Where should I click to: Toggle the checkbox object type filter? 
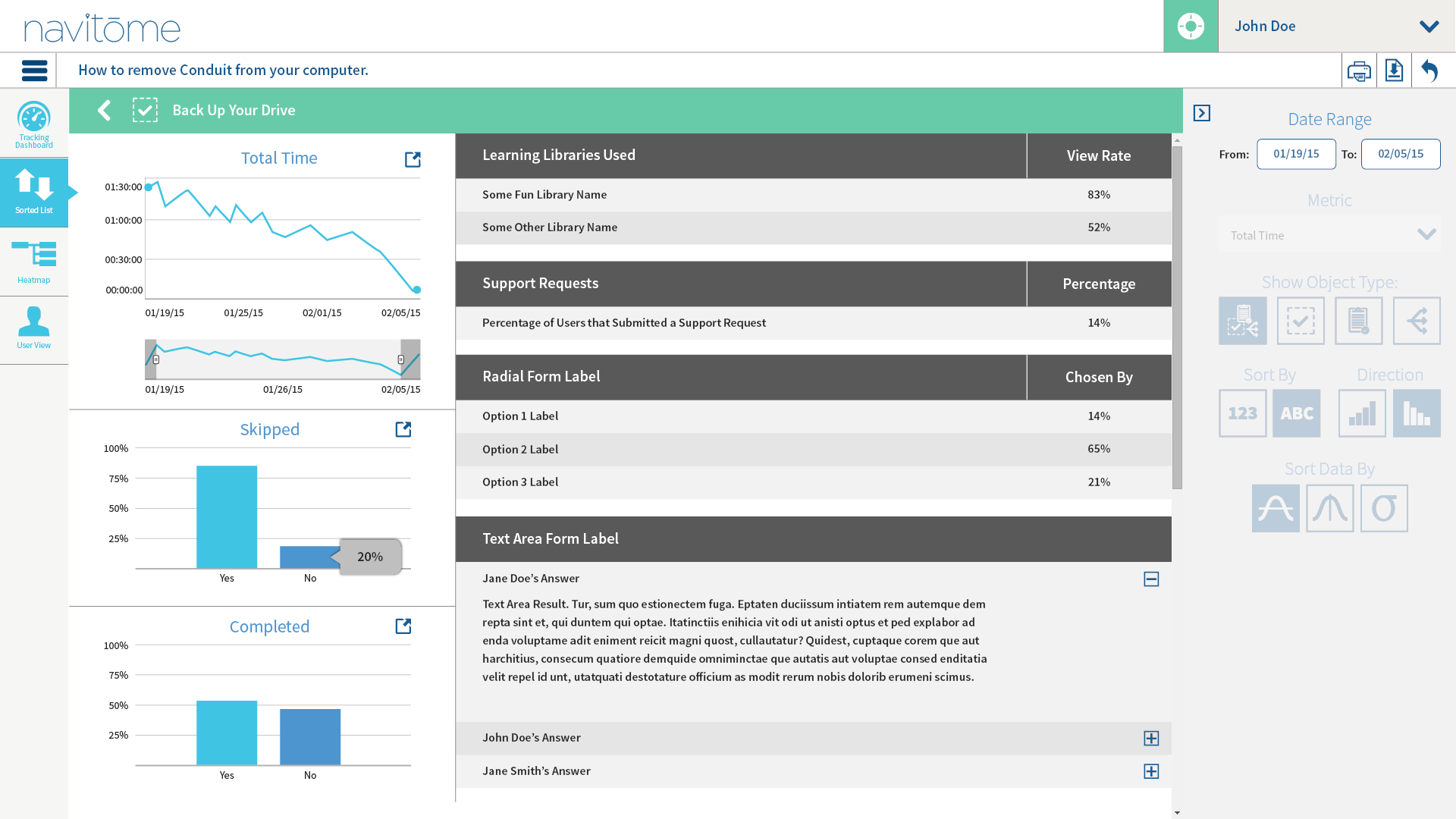1301,321
